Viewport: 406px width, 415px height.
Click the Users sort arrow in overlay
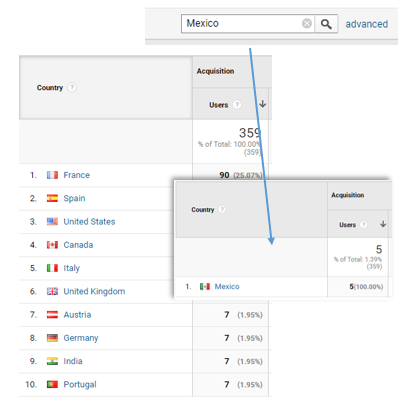383,224
